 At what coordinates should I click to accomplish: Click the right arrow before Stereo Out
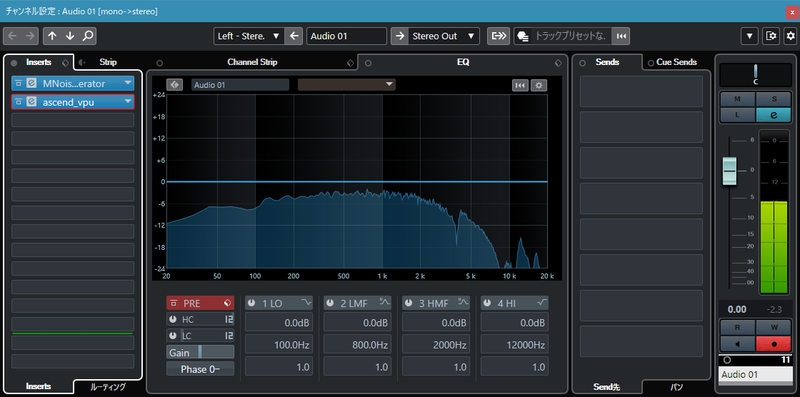pos(399,36)
